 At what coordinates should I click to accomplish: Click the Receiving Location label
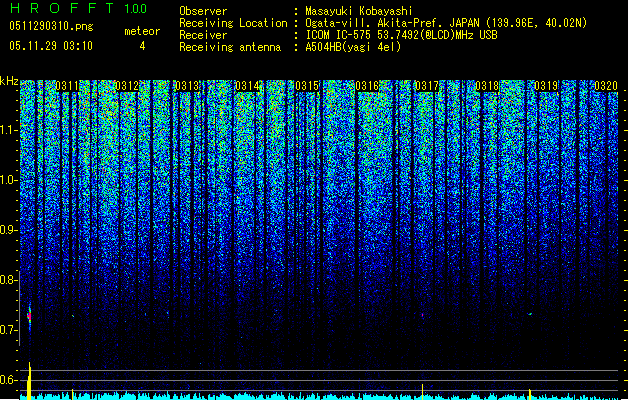(x=233, y=23)
